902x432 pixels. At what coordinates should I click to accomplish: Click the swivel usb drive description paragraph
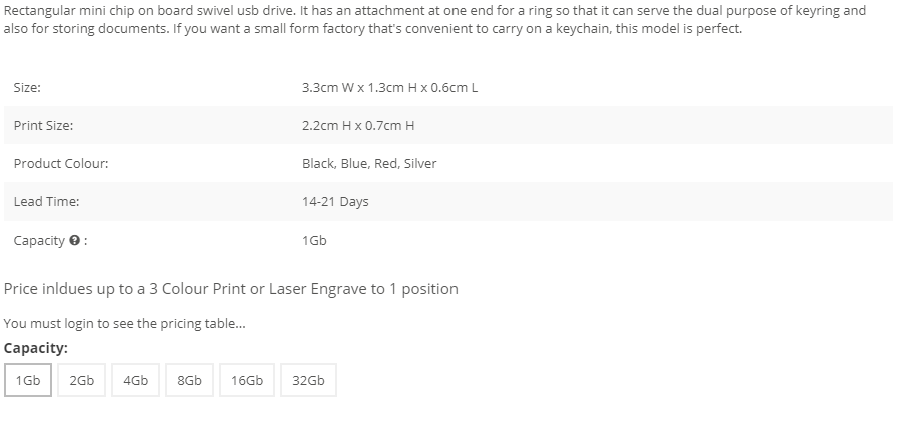(x=435, y=19)
